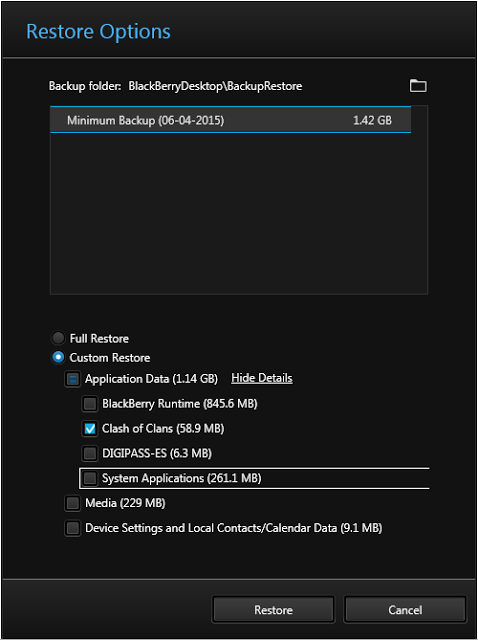Click the BlackBerry Runtime (845.6 MB) label
Image resolution: width=478 pixels, height=640 pixels.
click(x=180, y=404)
